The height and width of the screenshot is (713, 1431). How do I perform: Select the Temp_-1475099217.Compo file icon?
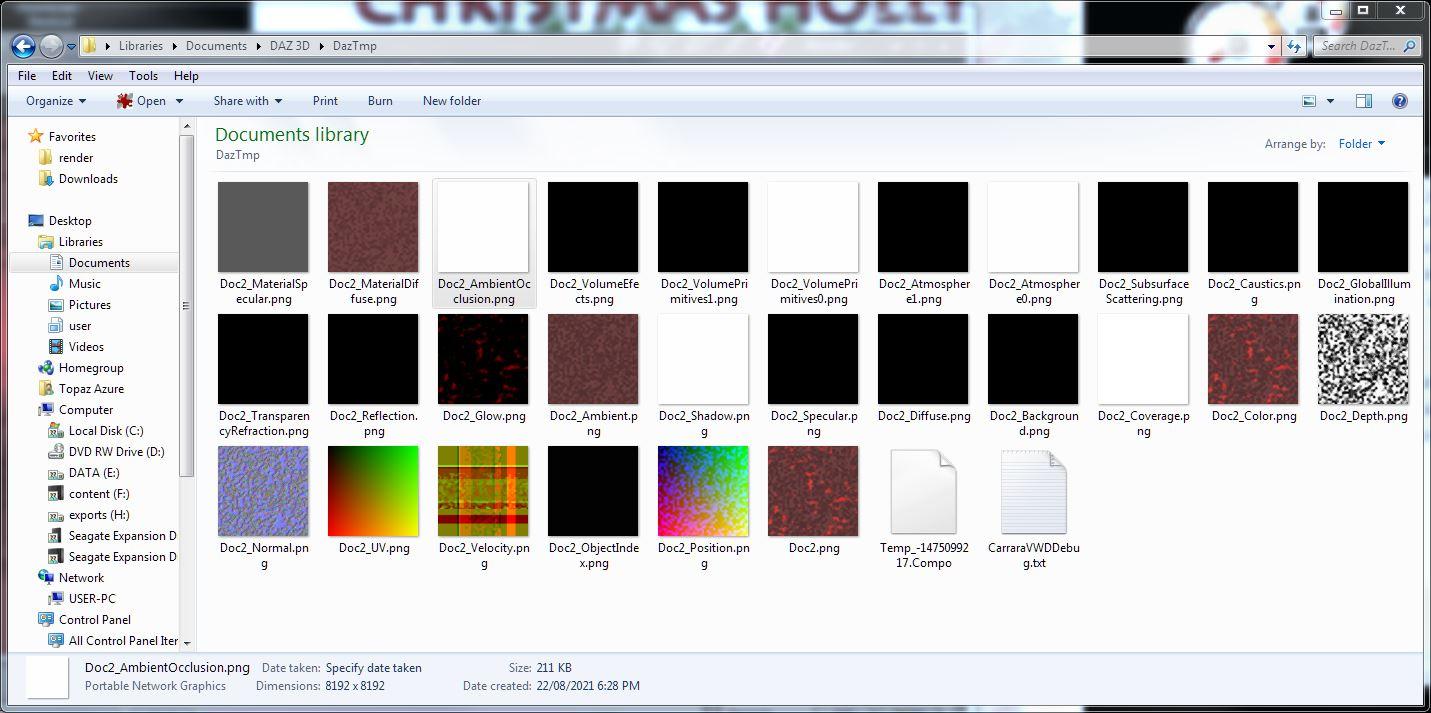923,491
